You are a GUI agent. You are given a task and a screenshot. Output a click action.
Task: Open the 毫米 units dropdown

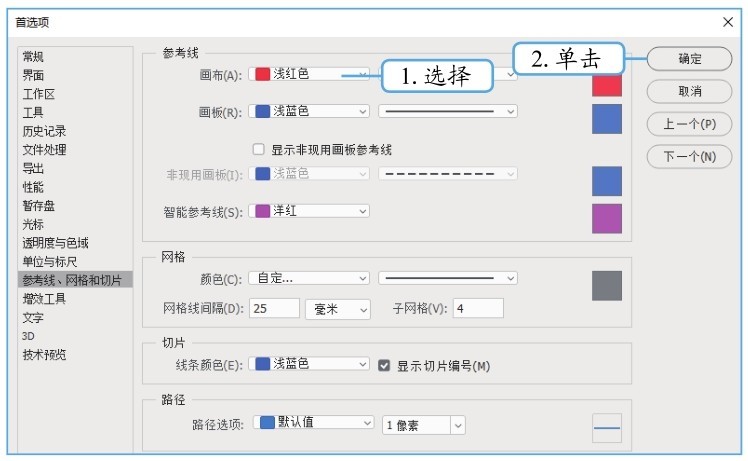point(337,309)
